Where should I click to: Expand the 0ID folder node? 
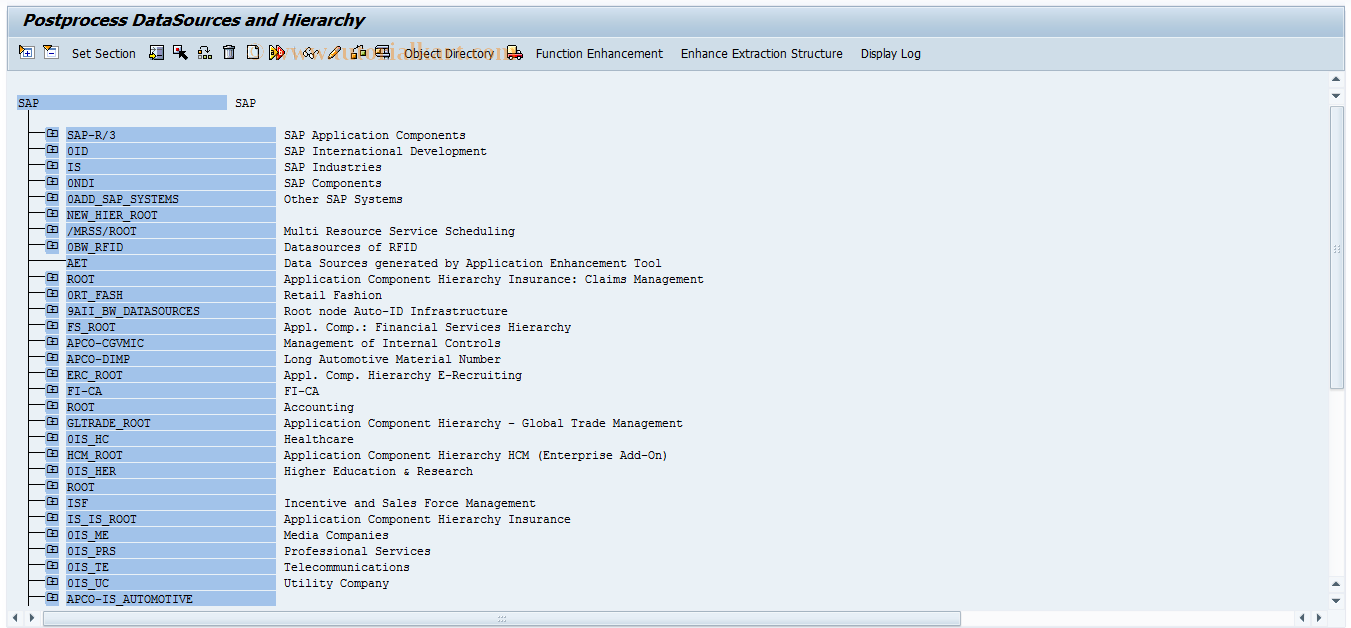pos(52,151)
